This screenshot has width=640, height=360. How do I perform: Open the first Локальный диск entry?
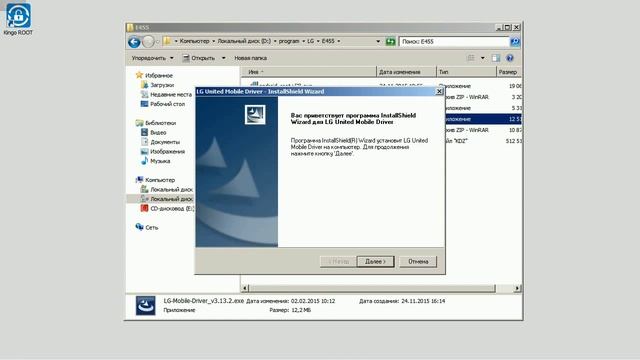tap(167, 189)
